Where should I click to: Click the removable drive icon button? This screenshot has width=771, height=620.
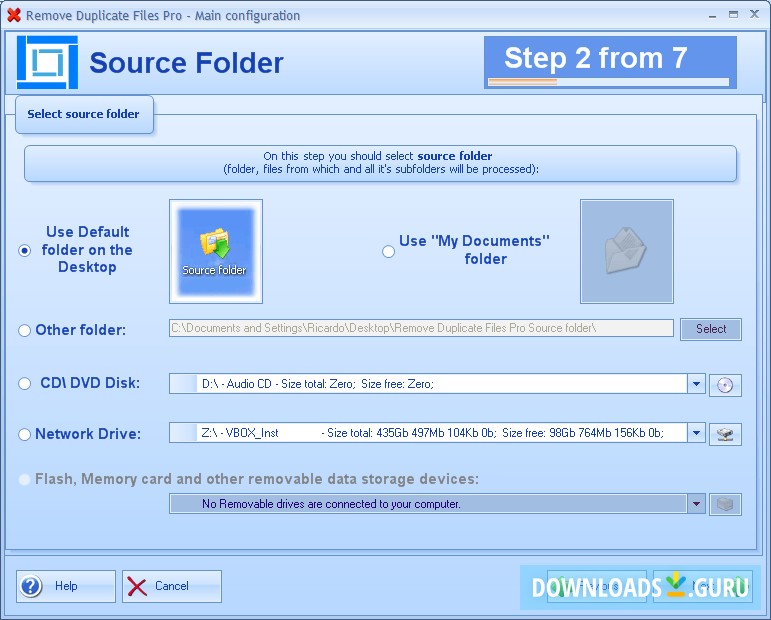pyautogui.click(x=725, y=504)
